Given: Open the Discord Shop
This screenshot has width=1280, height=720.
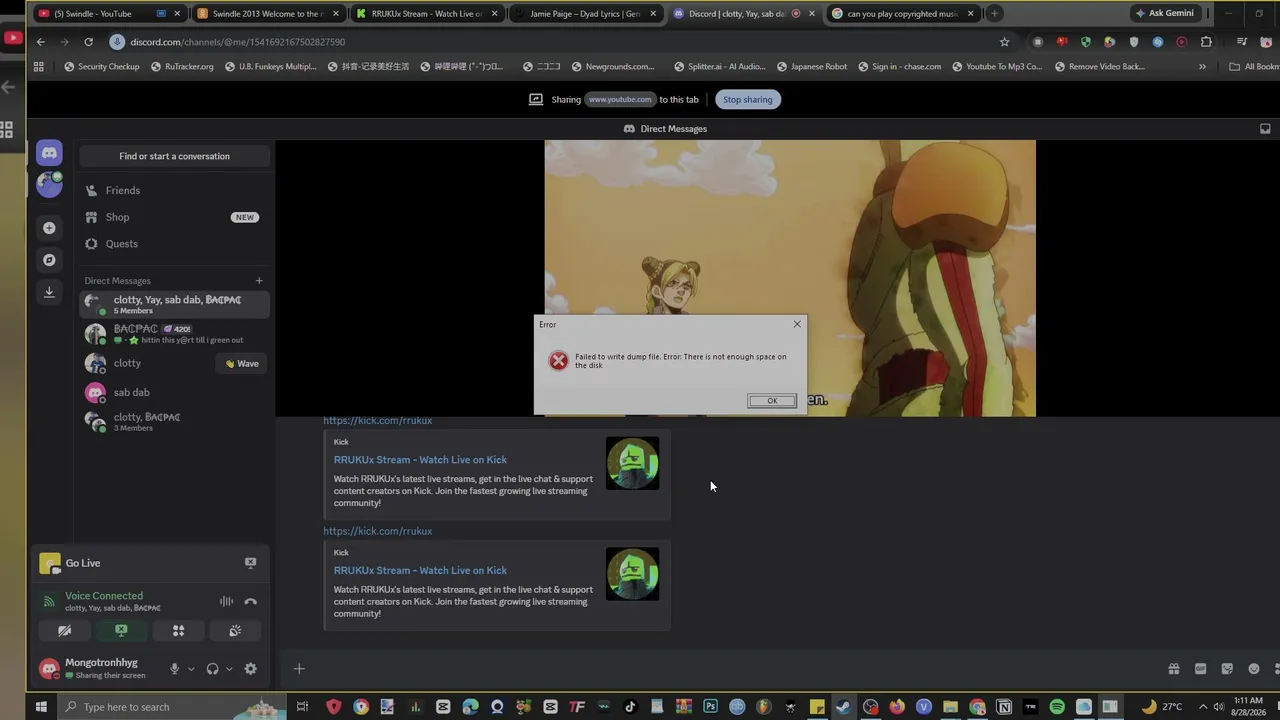Looking at the screenshot, I should [x=174, y=217].
